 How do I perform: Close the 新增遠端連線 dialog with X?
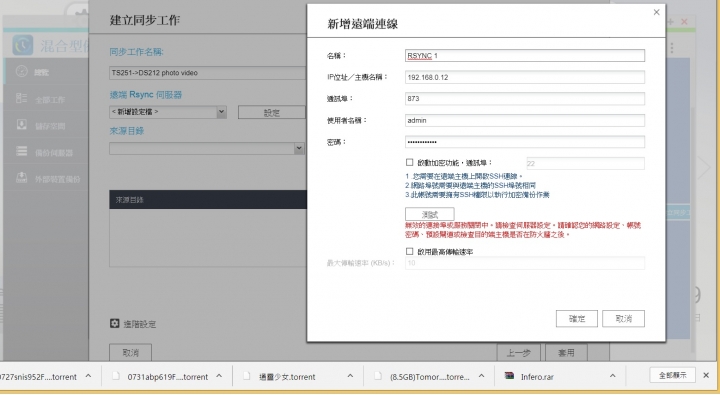point(656,12)
